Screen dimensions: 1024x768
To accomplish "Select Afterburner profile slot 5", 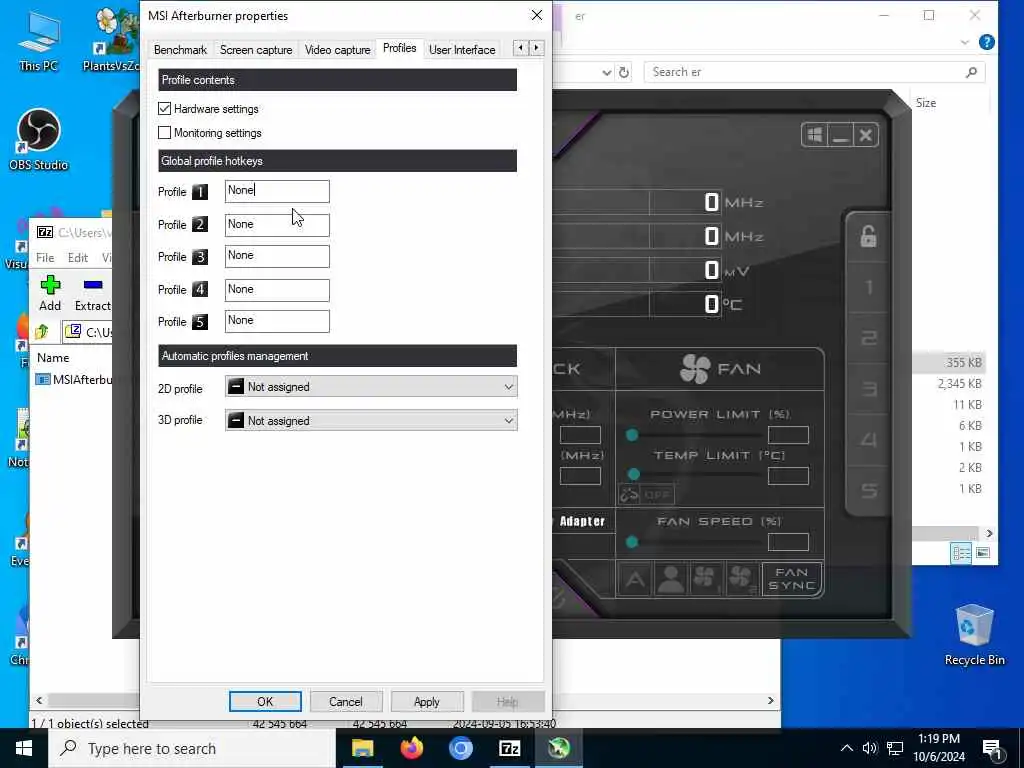I will [x=869, y=490].
